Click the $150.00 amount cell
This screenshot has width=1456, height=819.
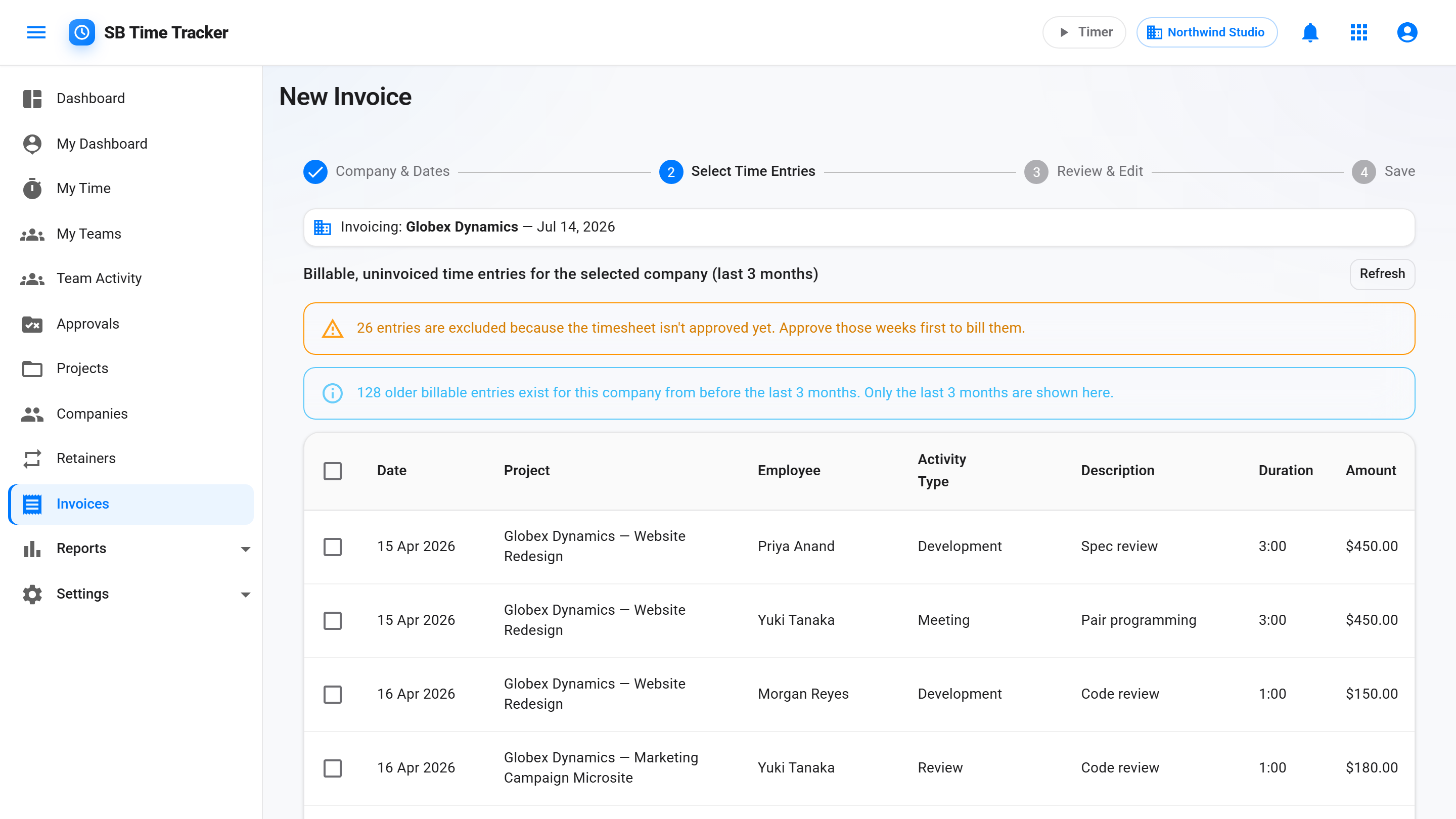tap(1371, 694)
